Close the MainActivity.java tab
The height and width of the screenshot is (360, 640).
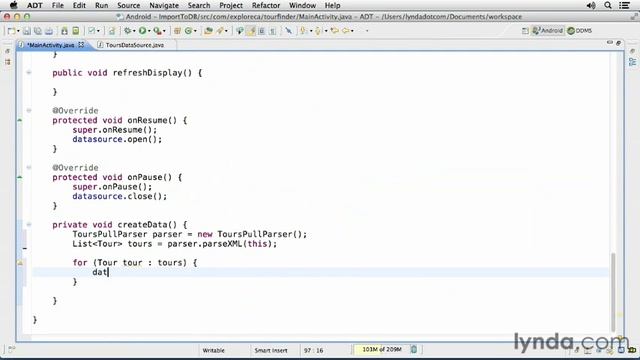(81, 45)
